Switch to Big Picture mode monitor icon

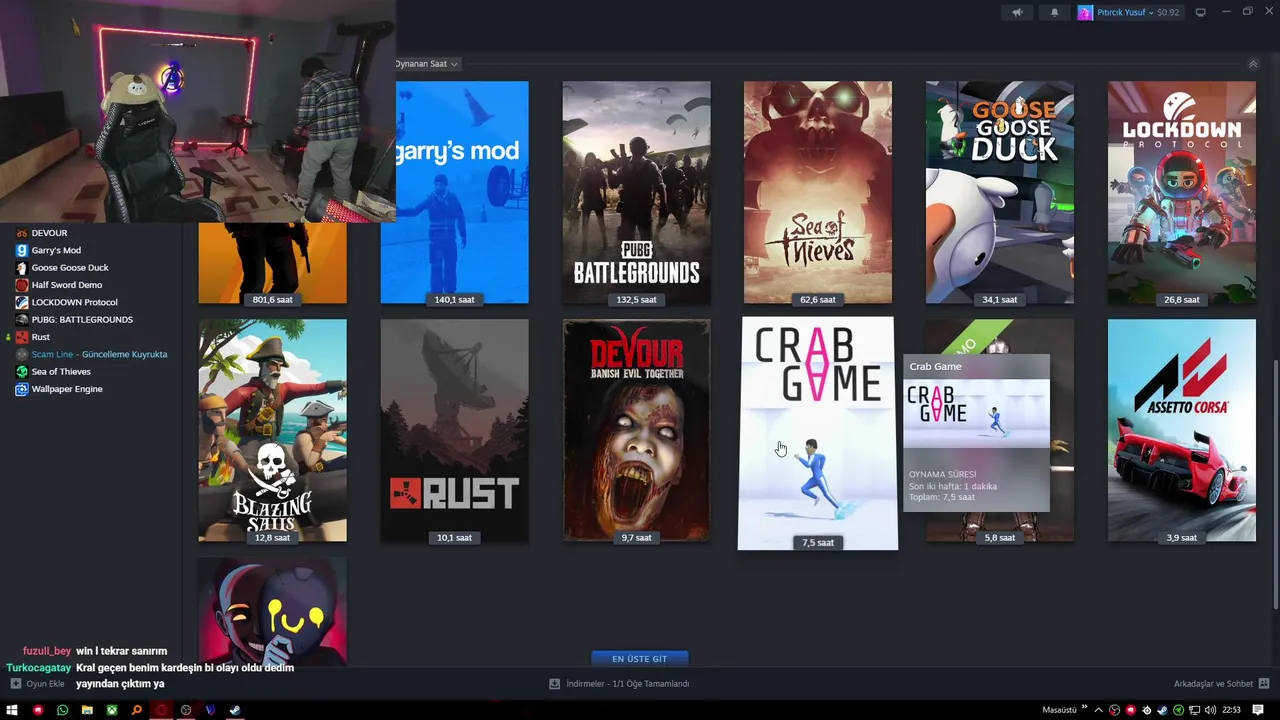coord(1201,13)
